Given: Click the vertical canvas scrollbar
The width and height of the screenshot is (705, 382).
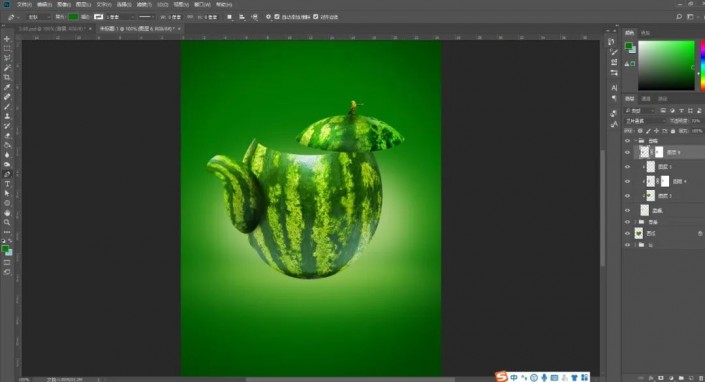Looking at the screenshot, I should (x=603, y=207).
